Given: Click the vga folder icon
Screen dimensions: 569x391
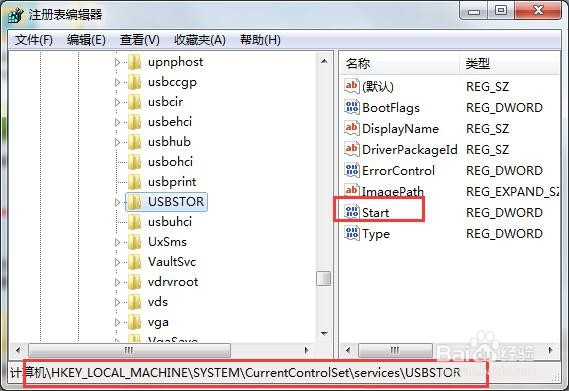Looking at the screenshot, I should click(135, 322).
